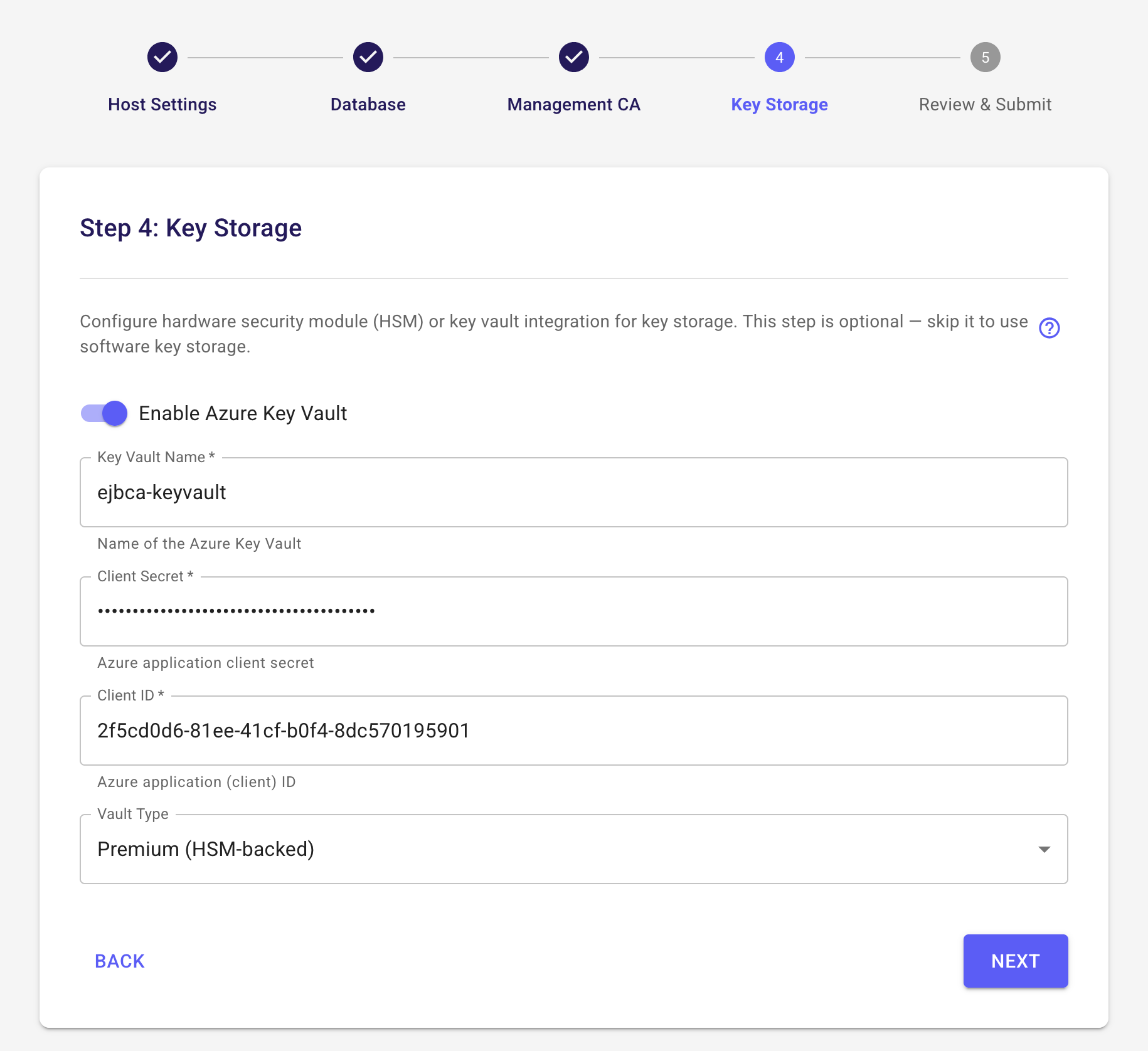Go to the Management CA step label
Image resolution: width=1148 pixels, height=1051 pixels.
tap(574, 104)
